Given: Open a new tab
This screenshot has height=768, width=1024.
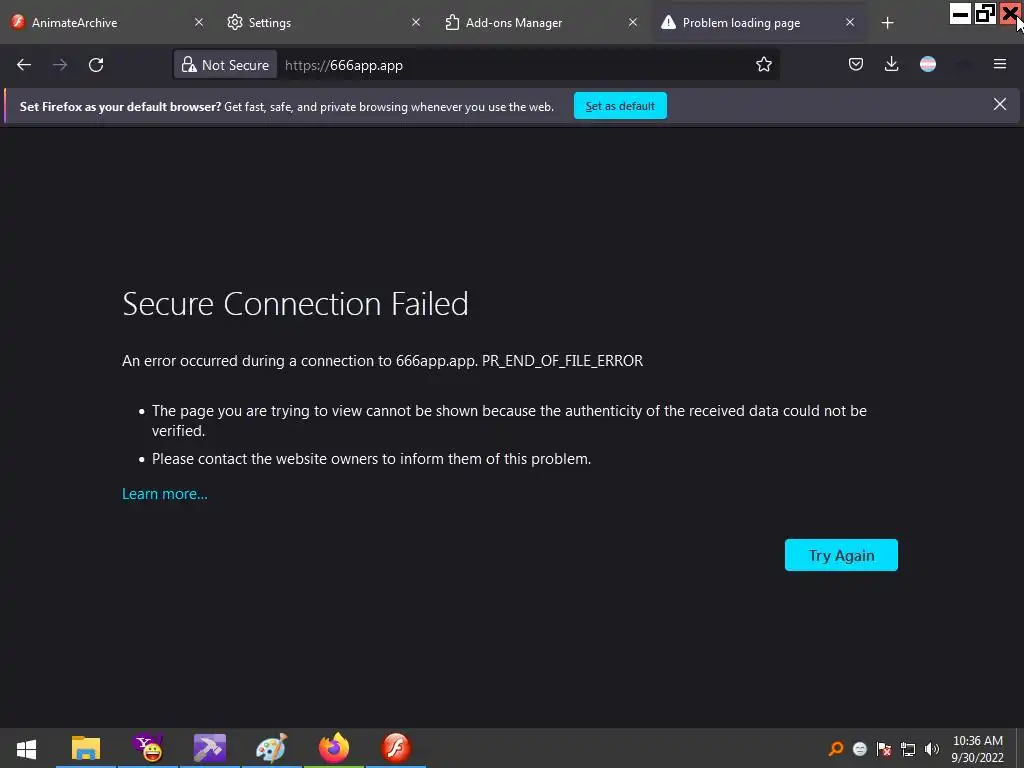Looking at the screenshot, I should 887,23.
